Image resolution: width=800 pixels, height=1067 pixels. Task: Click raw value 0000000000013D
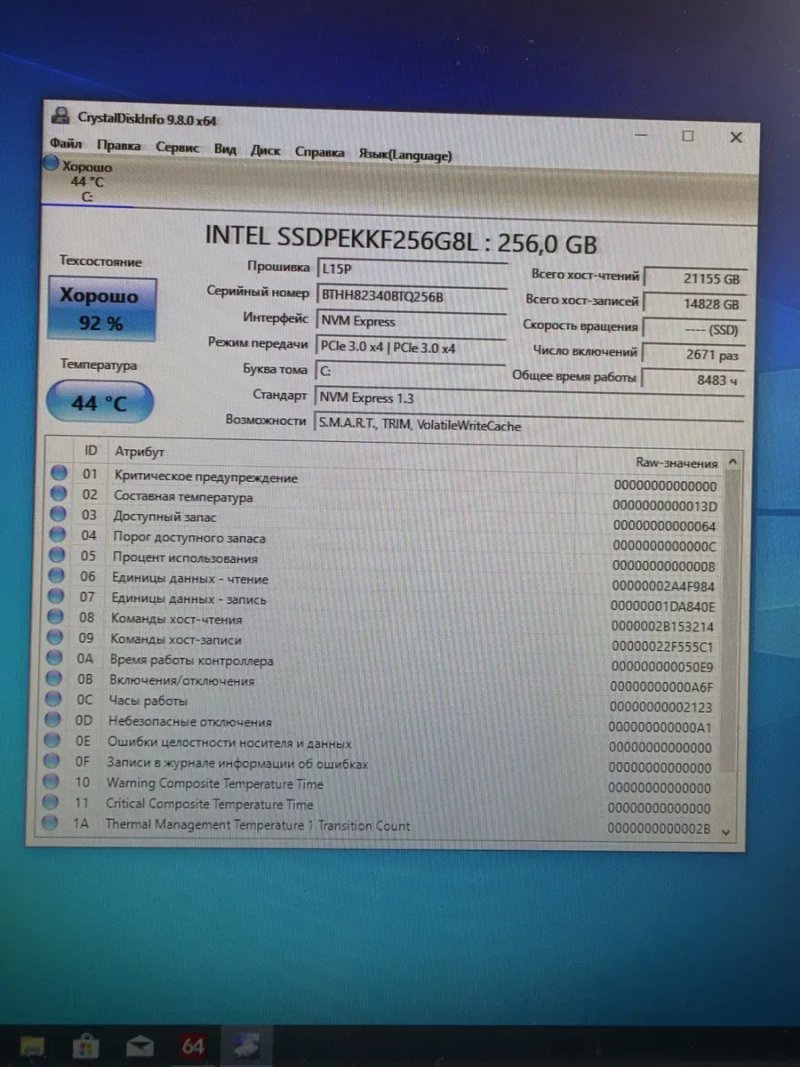[665, 506]
